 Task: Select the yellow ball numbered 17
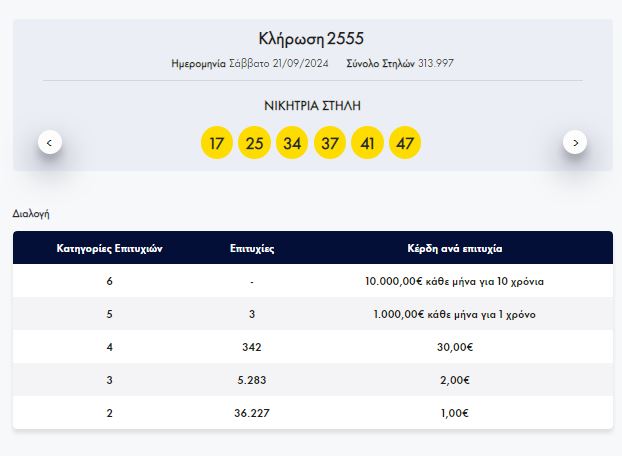pos(217,143)
